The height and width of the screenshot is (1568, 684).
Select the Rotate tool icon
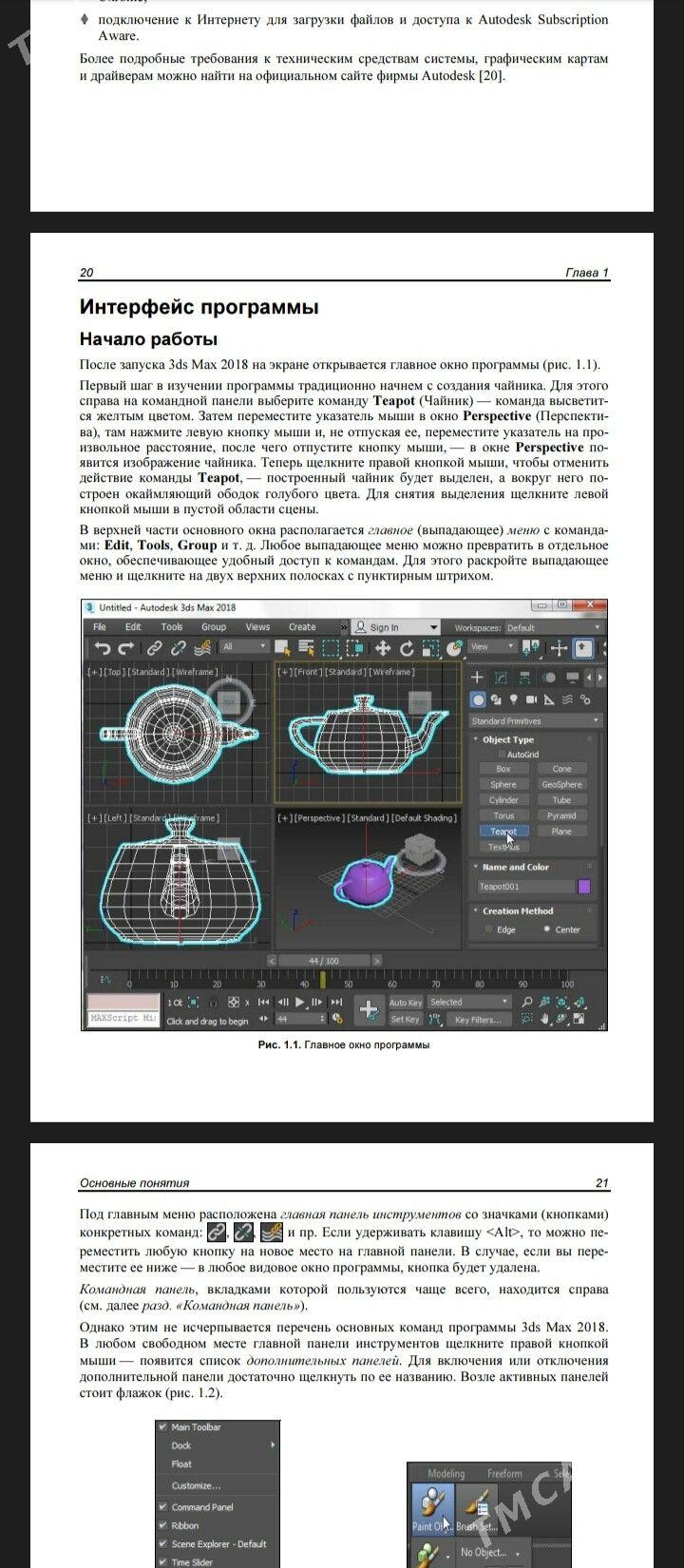tap(407, 648)
